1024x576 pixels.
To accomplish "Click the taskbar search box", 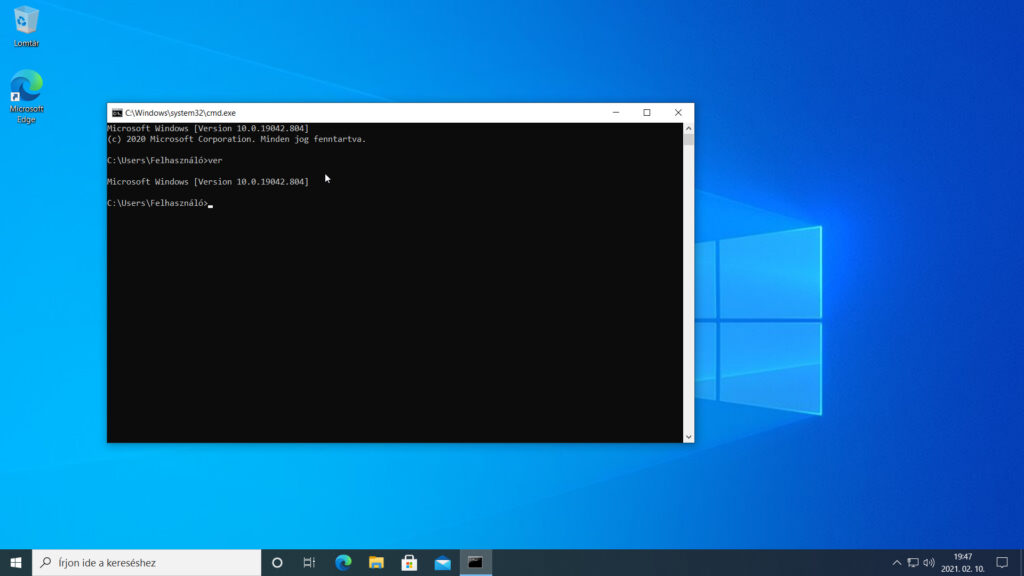I will (x=146, y=562).
